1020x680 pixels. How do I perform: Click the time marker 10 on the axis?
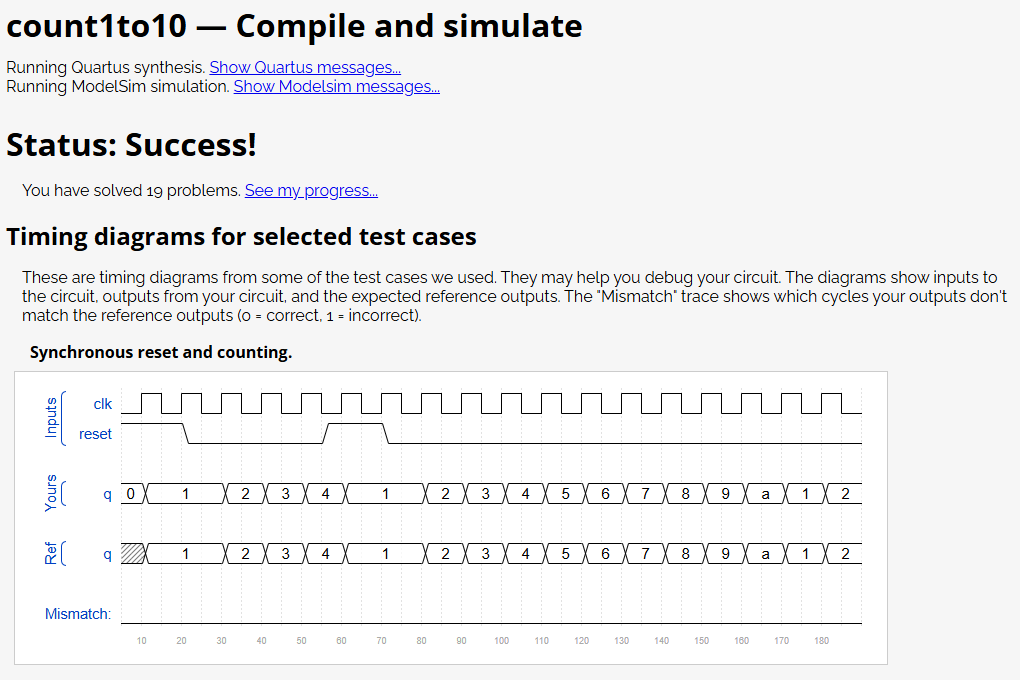142,641
